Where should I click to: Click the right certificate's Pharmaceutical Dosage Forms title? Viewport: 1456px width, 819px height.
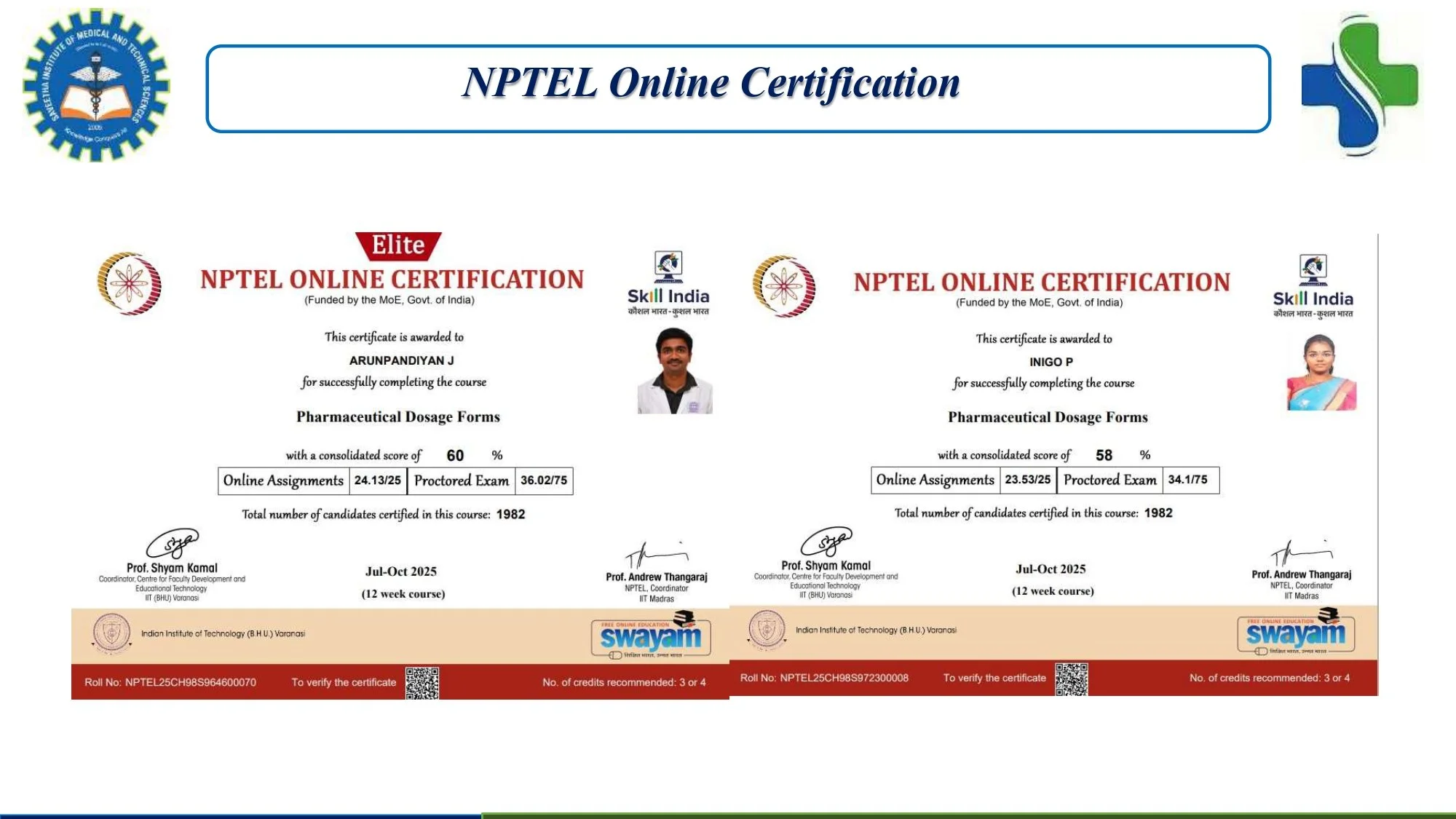pyautogui.click(x=1048, y=417)
